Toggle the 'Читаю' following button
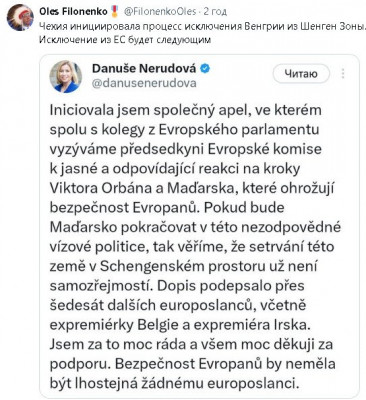 [301, 74]
